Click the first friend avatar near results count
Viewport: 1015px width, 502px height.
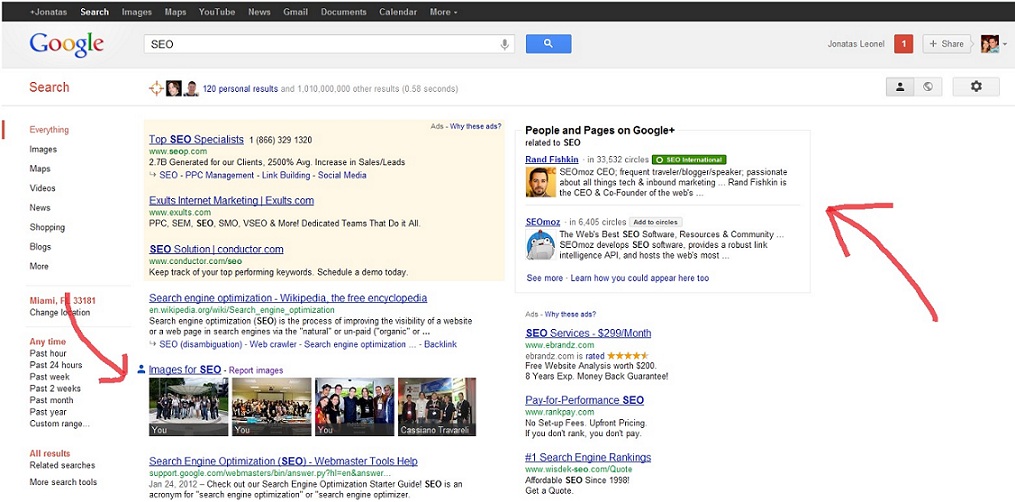click(173, 89)
